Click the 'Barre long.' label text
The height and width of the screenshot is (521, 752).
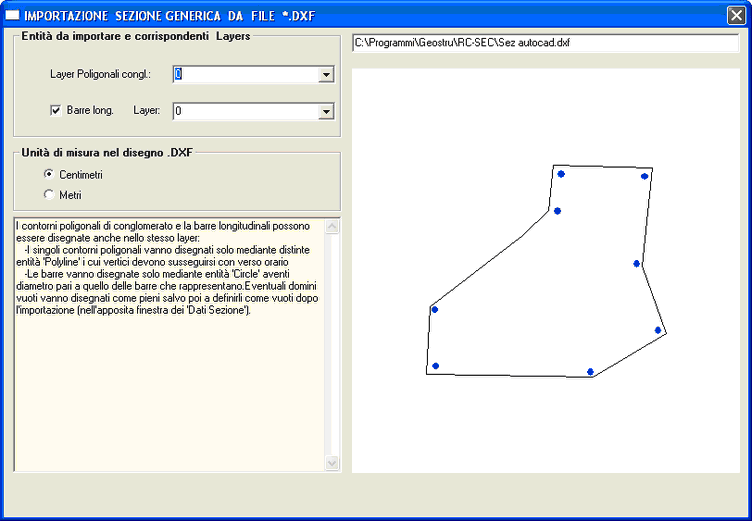[x=90, y=110]
